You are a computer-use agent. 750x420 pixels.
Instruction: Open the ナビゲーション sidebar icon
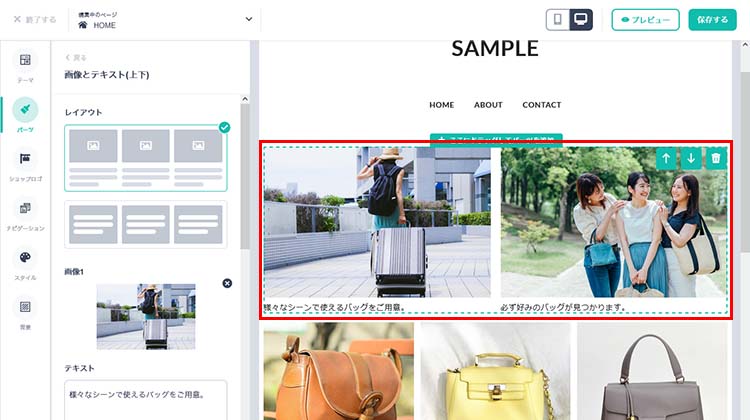(x=25, y=208)
